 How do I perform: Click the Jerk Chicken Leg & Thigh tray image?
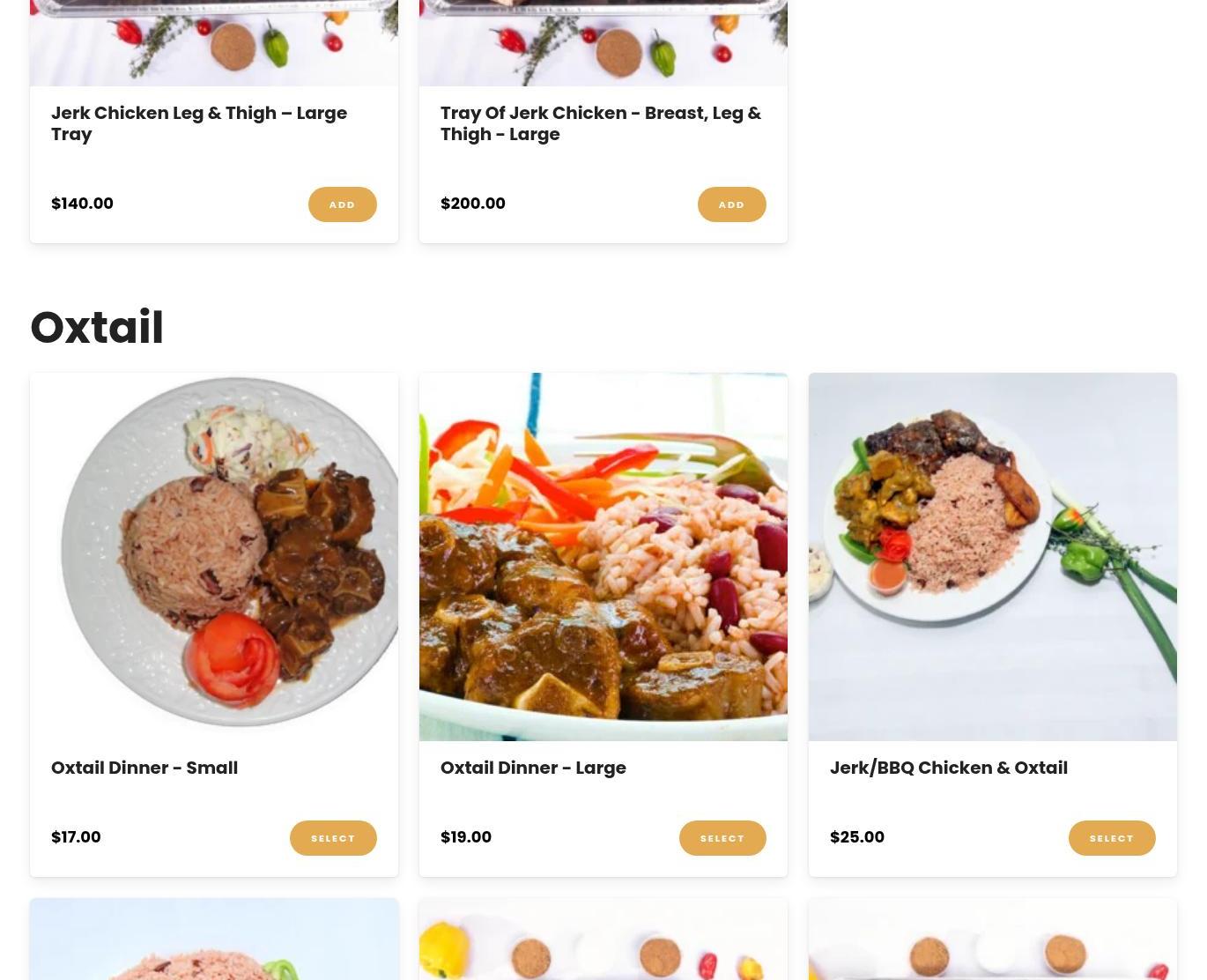click(214, 43)
